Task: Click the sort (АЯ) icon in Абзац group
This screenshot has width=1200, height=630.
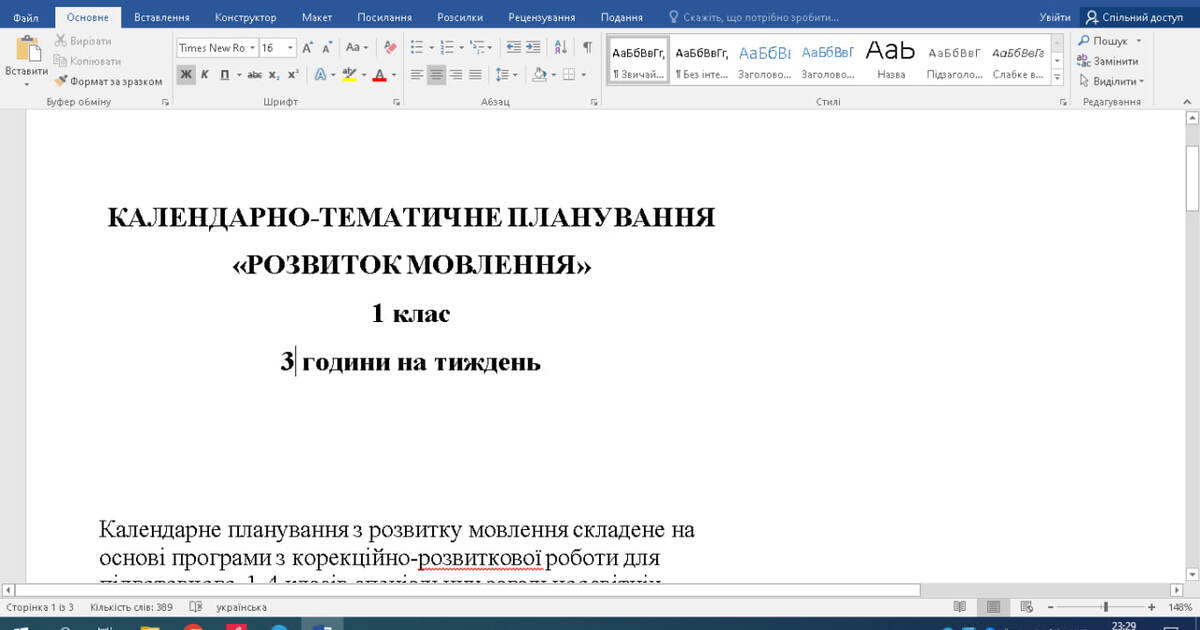Action: (560, 46)
